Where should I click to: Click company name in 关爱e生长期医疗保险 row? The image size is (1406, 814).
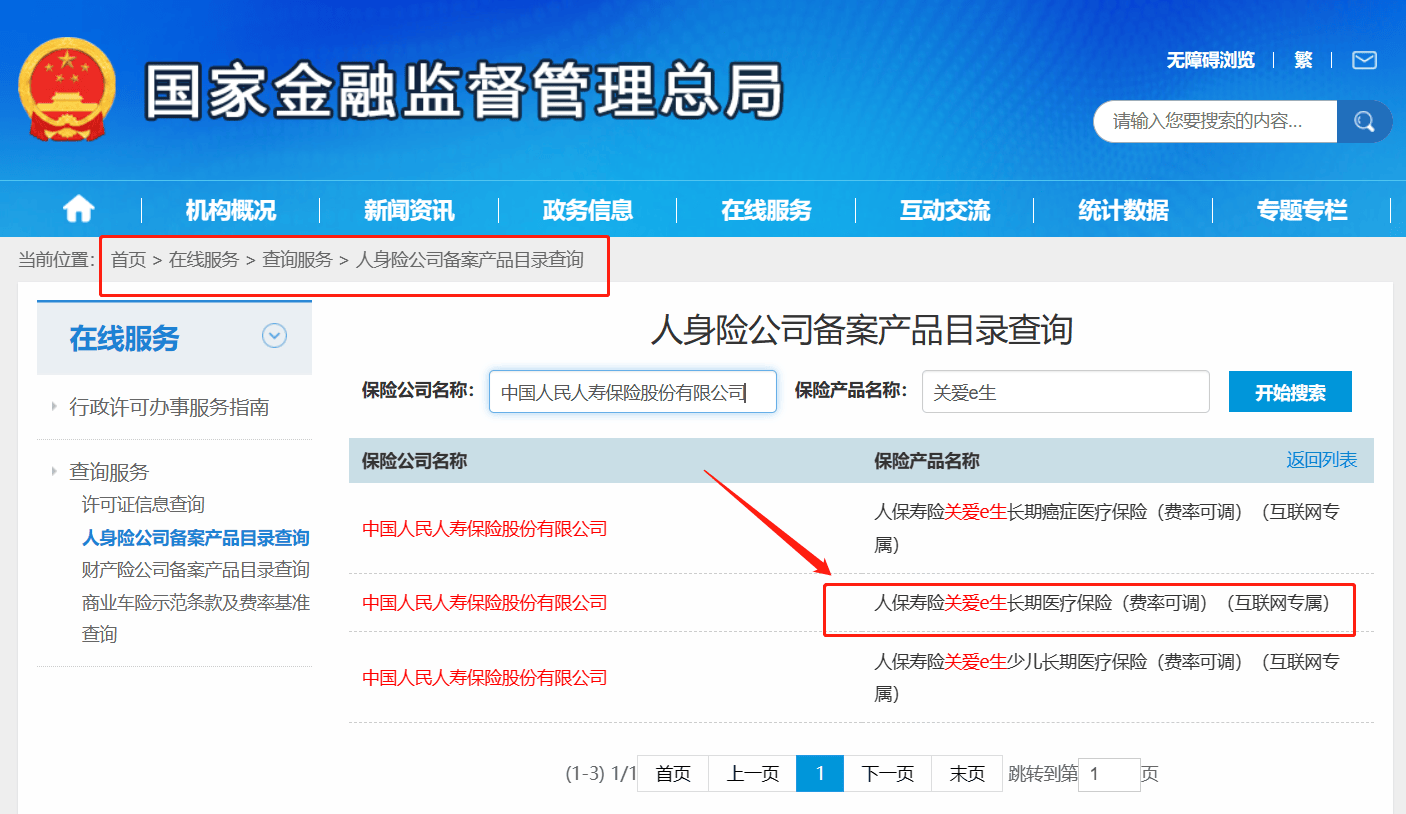click(485, 602)
